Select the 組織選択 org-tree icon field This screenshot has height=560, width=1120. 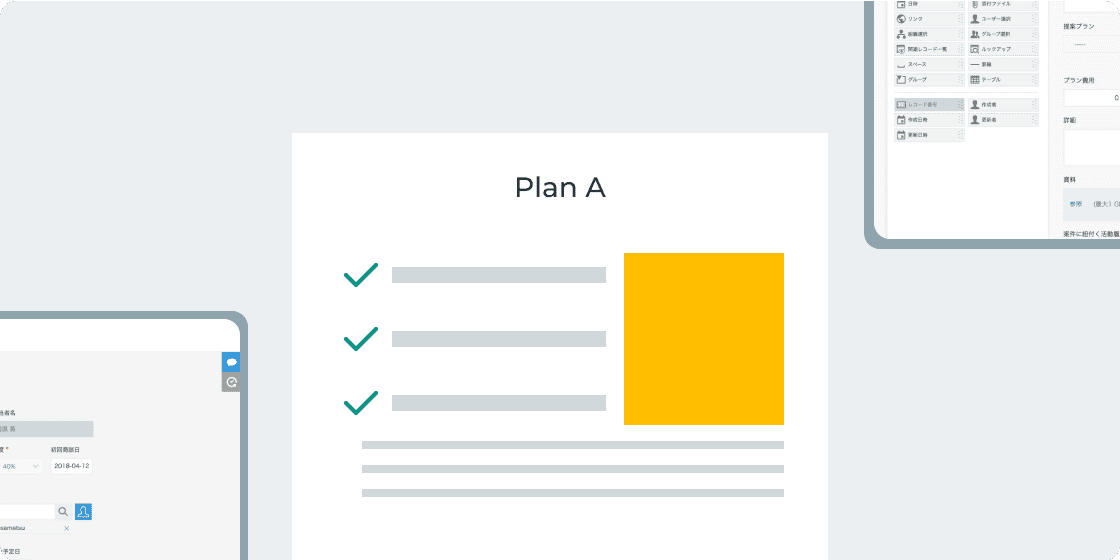[901, 34]
